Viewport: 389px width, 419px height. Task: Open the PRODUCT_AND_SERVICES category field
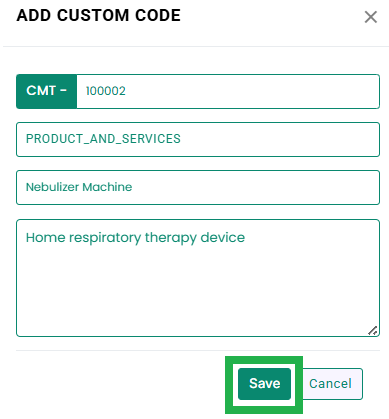click(x=198, y=139)
